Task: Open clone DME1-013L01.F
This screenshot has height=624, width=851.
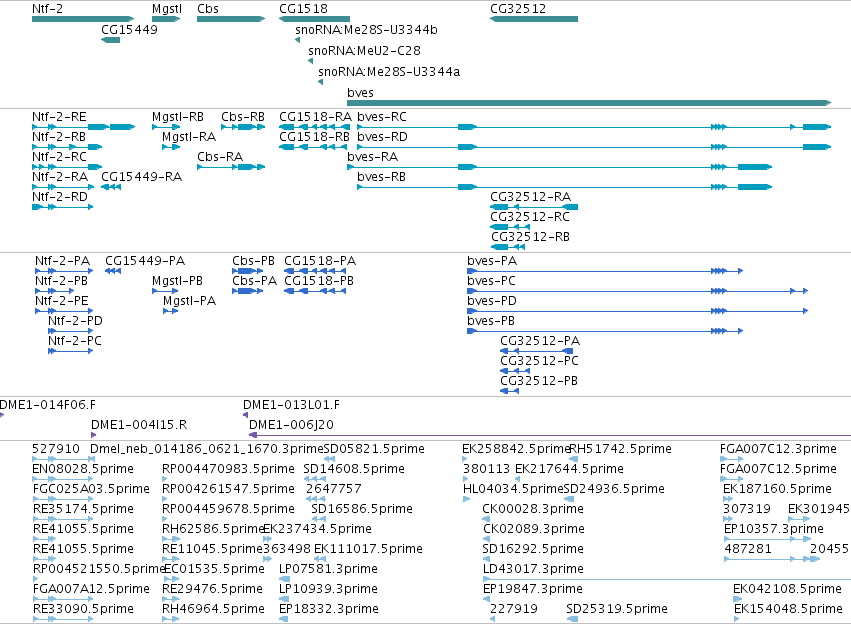Action: (291, 405)
